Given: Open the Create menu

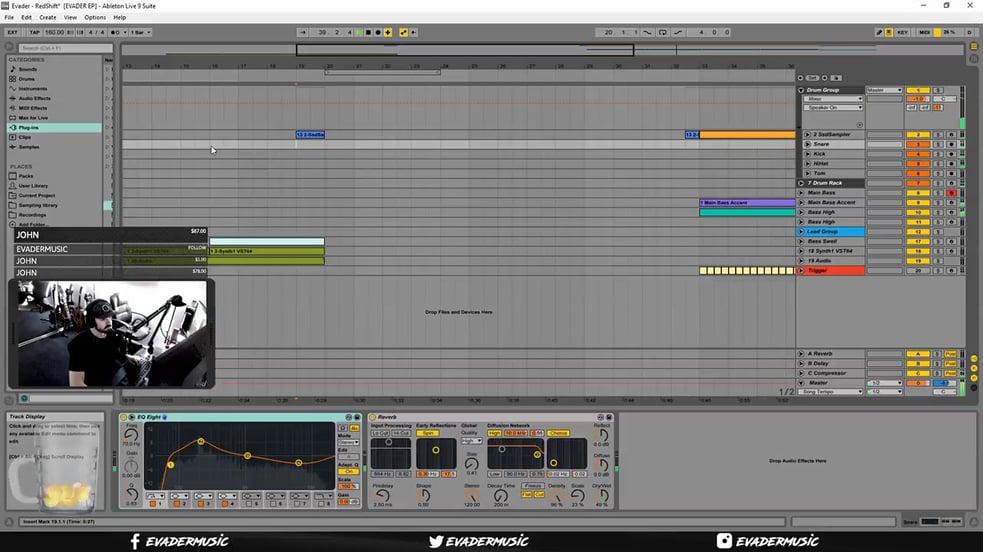Looking at the screenshot, I should click(x=48, y=18).
